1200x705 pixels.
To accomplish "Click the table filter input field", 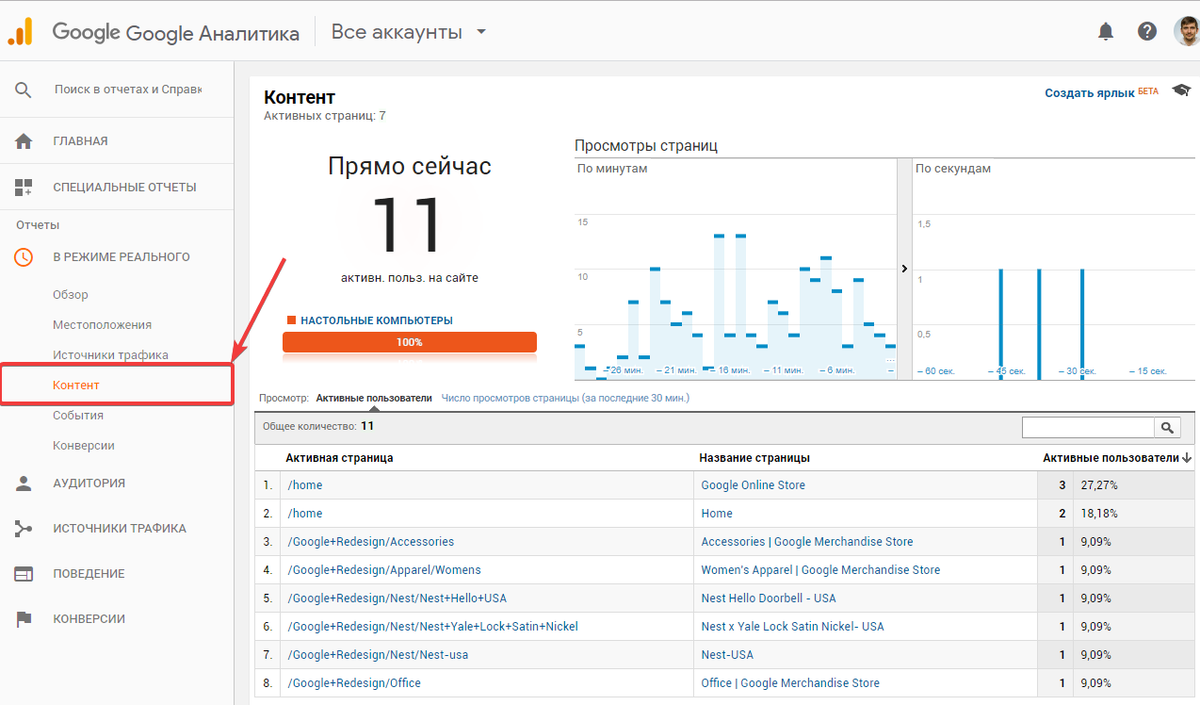I will point(1088,427).
